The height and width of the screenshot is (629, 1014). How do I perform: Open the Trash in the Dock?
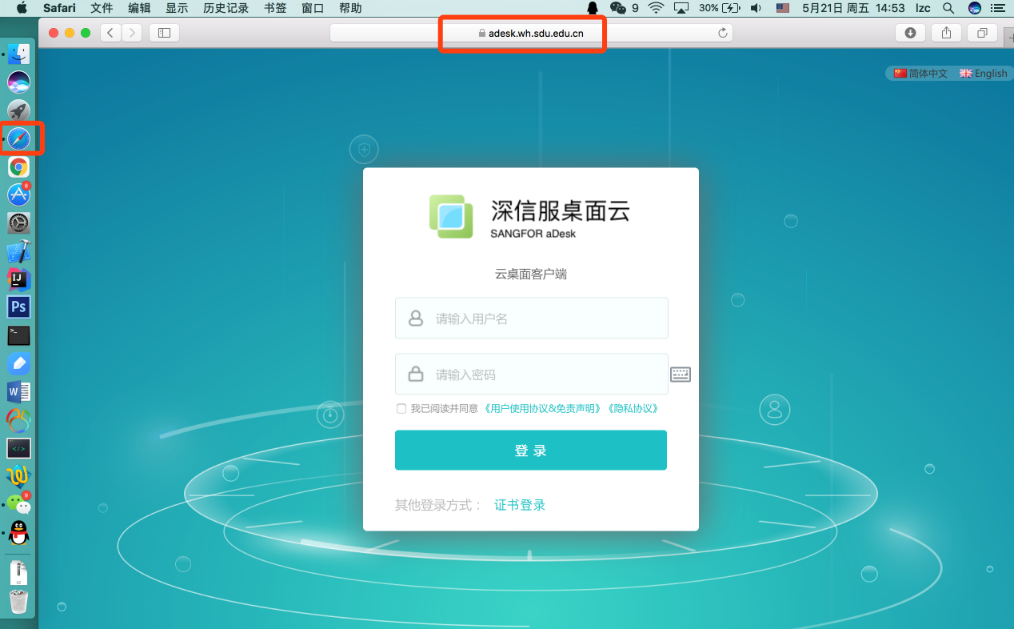pyautogui.click(x=18, y=601)
